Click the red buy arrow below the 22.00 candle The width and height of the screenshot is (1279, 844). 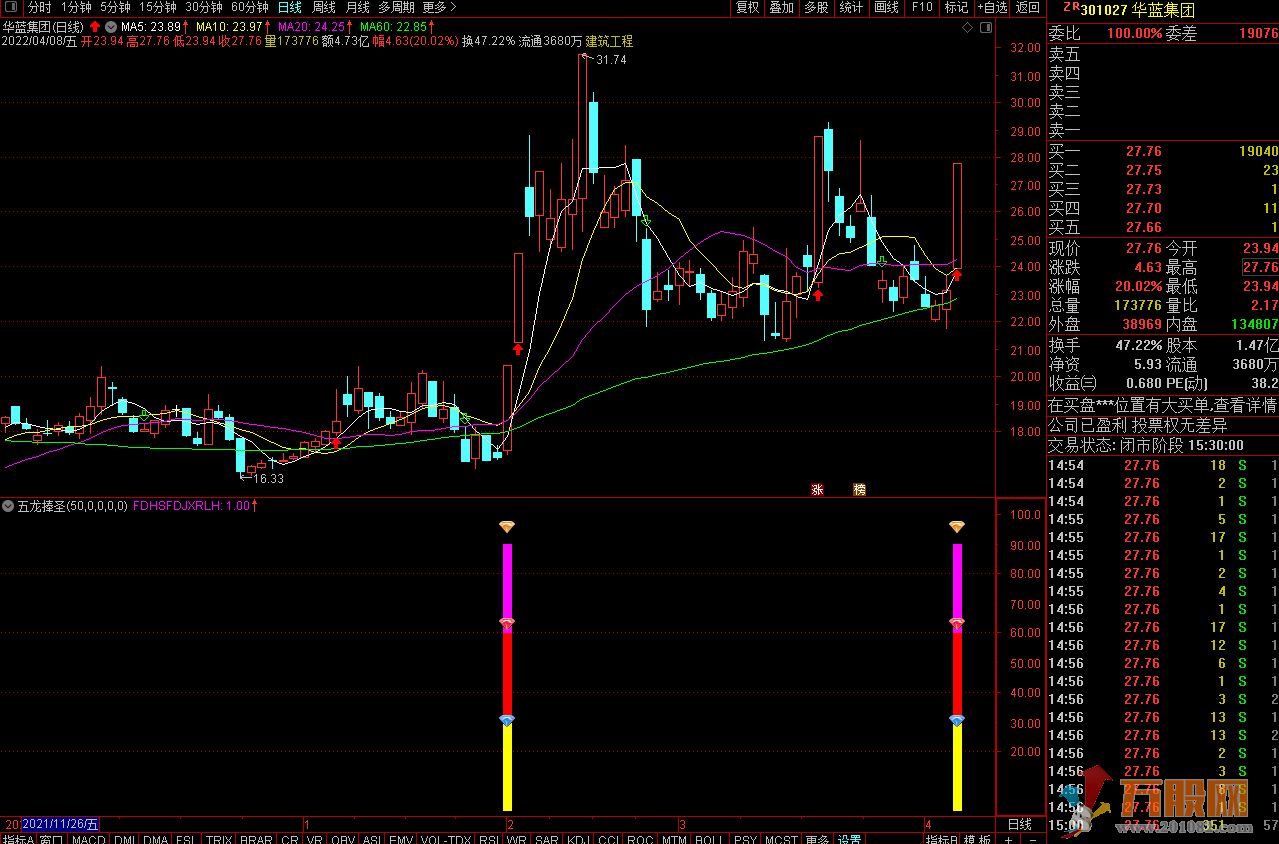pos(518,349)
